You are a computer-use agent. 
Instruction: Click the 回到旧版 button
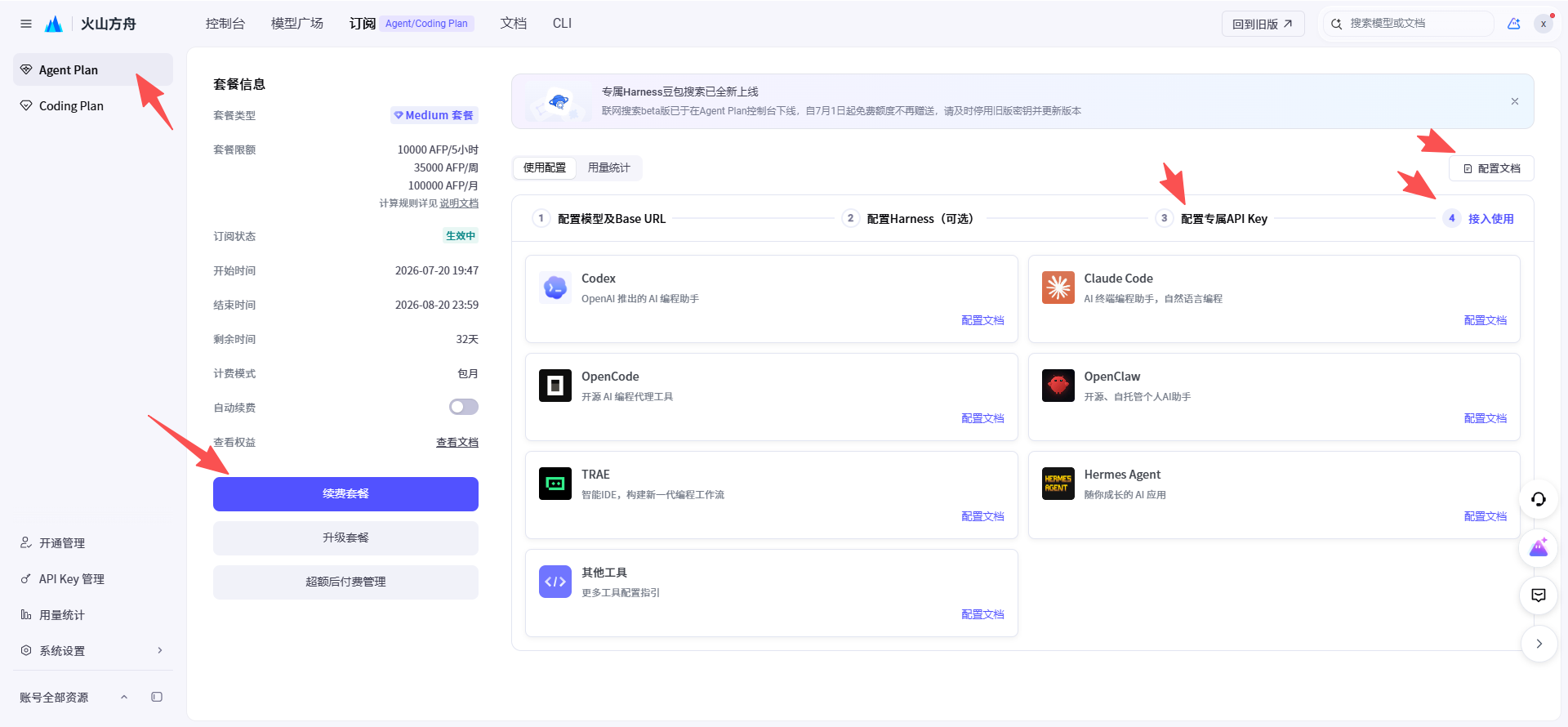pos(1263,24)
